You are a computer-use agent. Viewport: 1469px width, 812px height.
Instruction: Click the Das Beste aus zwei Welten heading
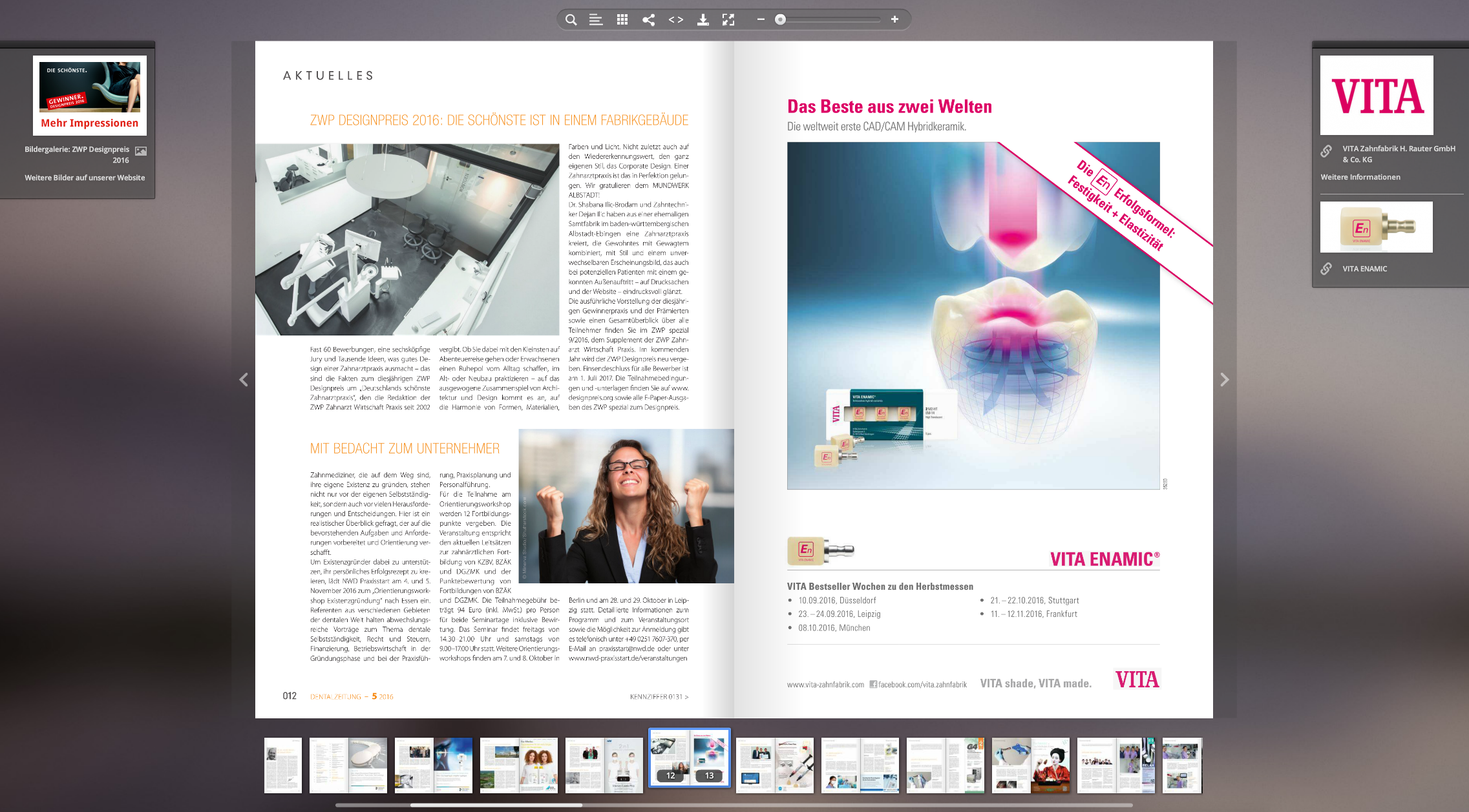(x=889, y=107)
